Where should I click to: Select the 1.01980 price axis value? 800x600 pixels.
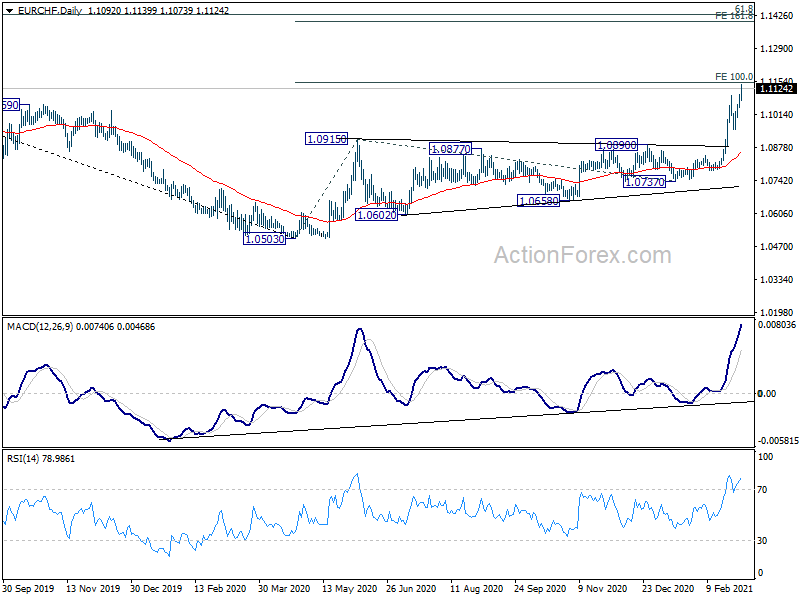[777, 312]
